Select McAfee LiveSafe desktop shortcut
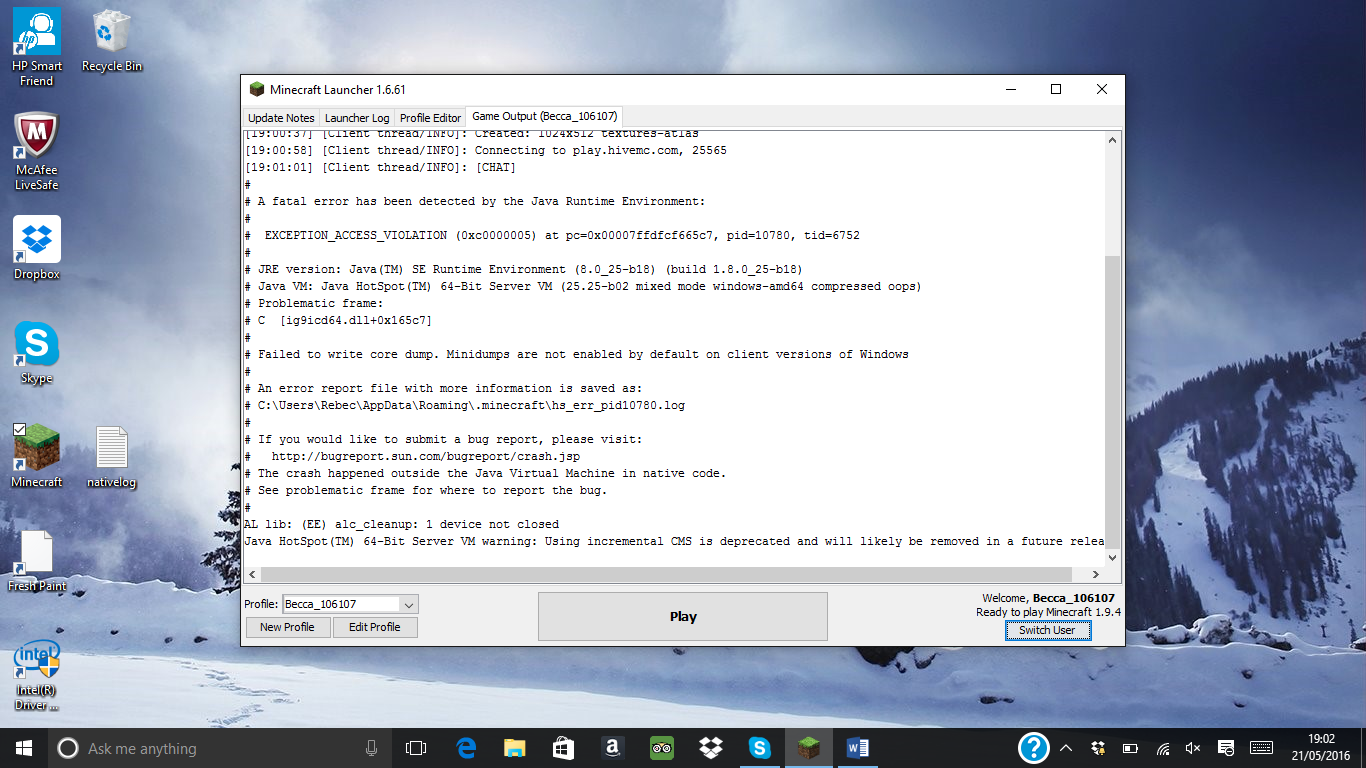The image size is (1366, 768). [37, 151]
